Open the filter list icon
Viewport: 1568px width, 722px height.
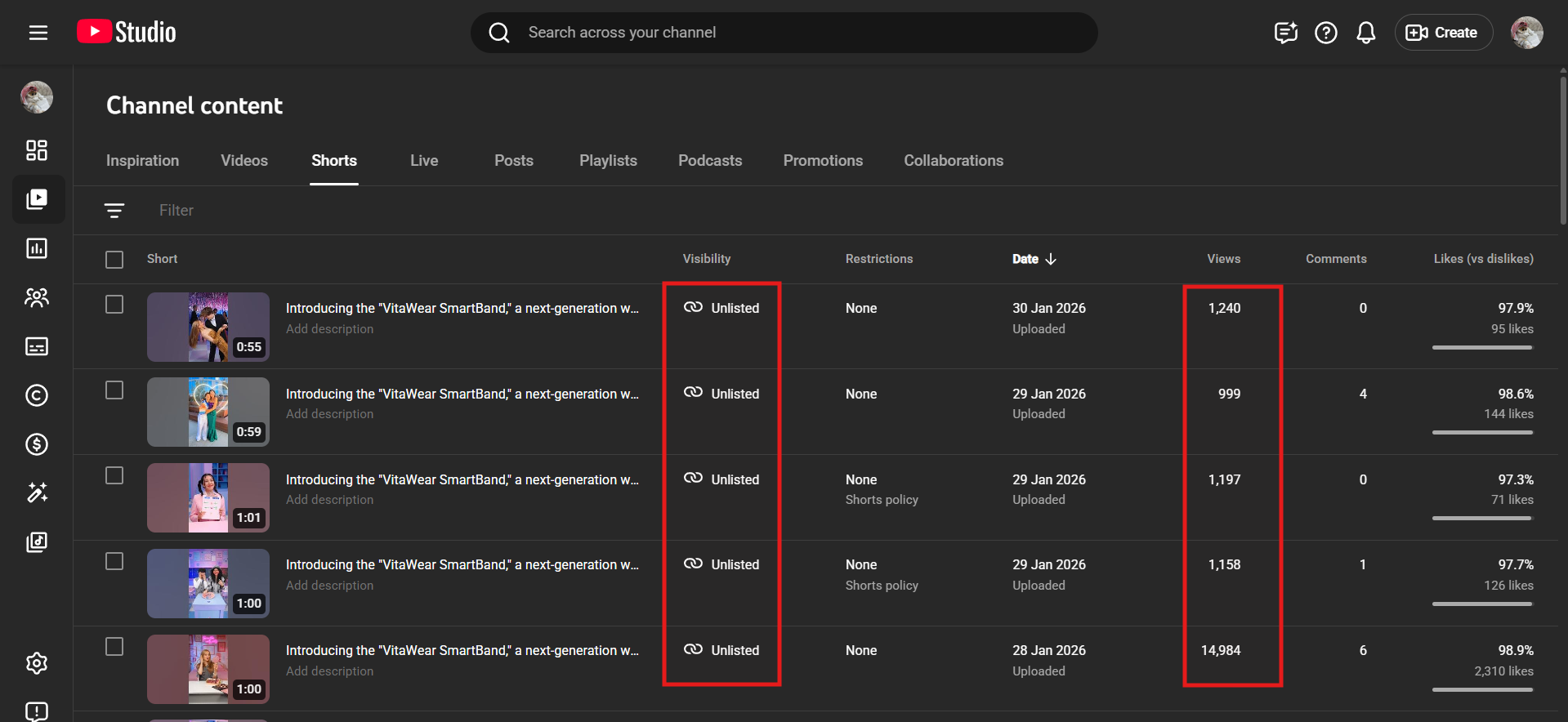click(x=114, y=211)
